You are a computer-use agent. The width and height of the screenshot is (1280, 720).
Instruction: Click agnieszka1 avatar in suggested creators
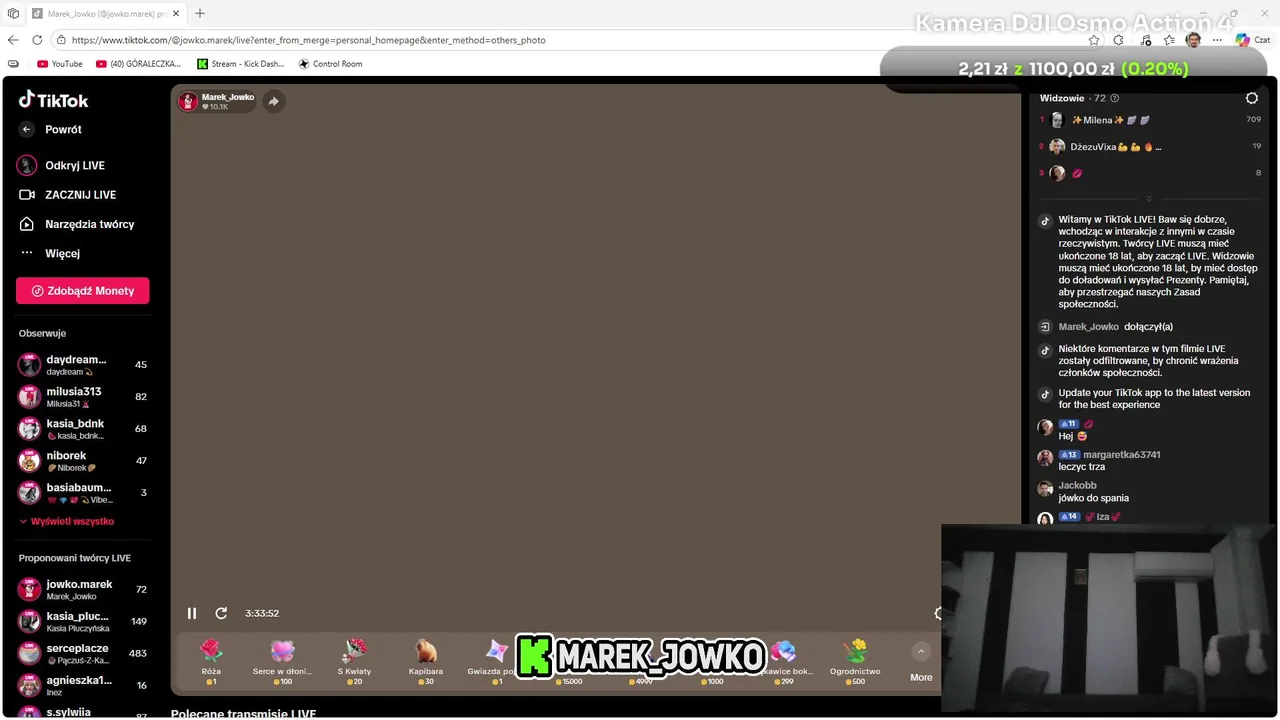pyautogui.click(x=29, y=685)
